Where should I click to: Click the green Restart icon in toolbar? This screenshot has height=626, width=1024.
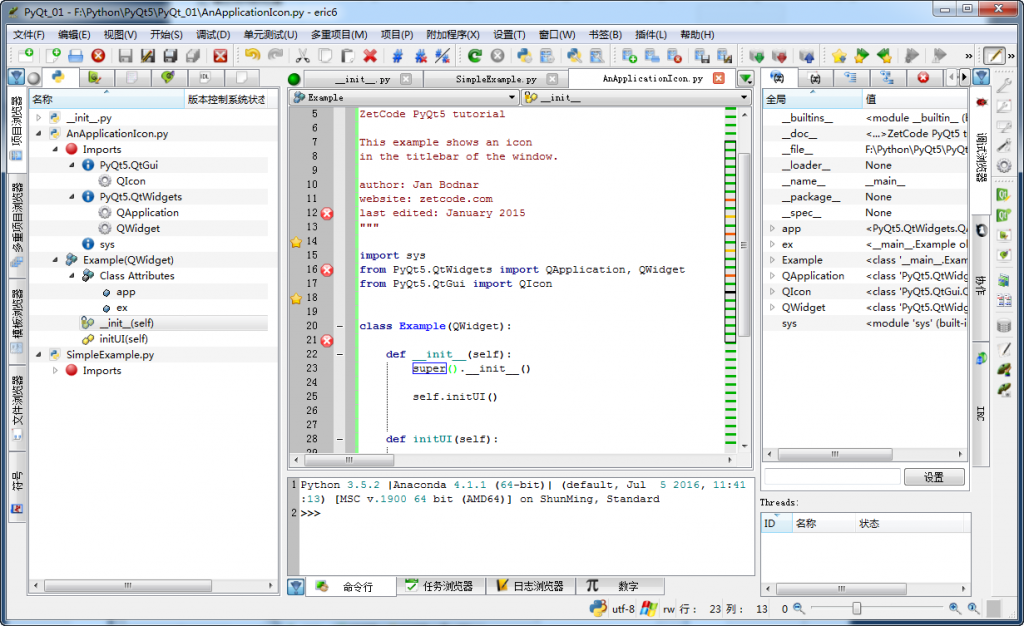pyautogui.click(x=474, y=56)
